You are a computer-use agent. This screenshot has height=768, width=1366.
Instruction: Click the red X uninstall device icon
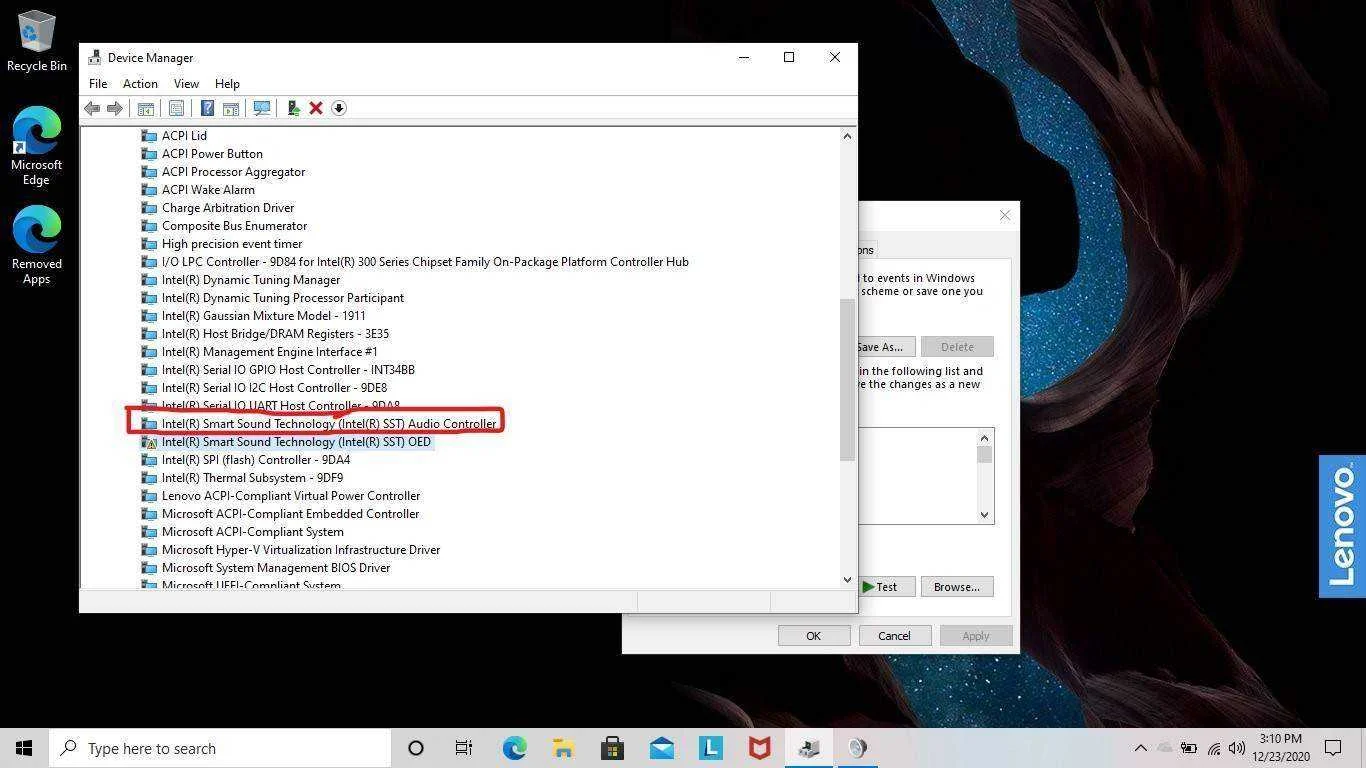316,108
